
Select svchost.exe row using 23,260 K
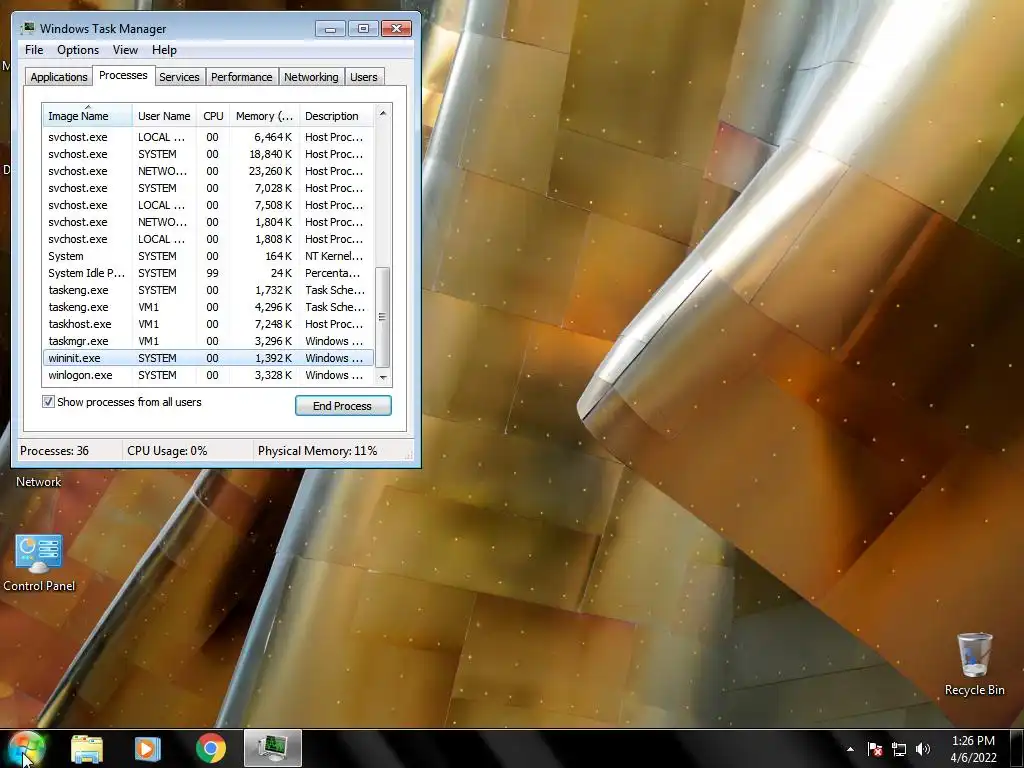coord(208,171)
